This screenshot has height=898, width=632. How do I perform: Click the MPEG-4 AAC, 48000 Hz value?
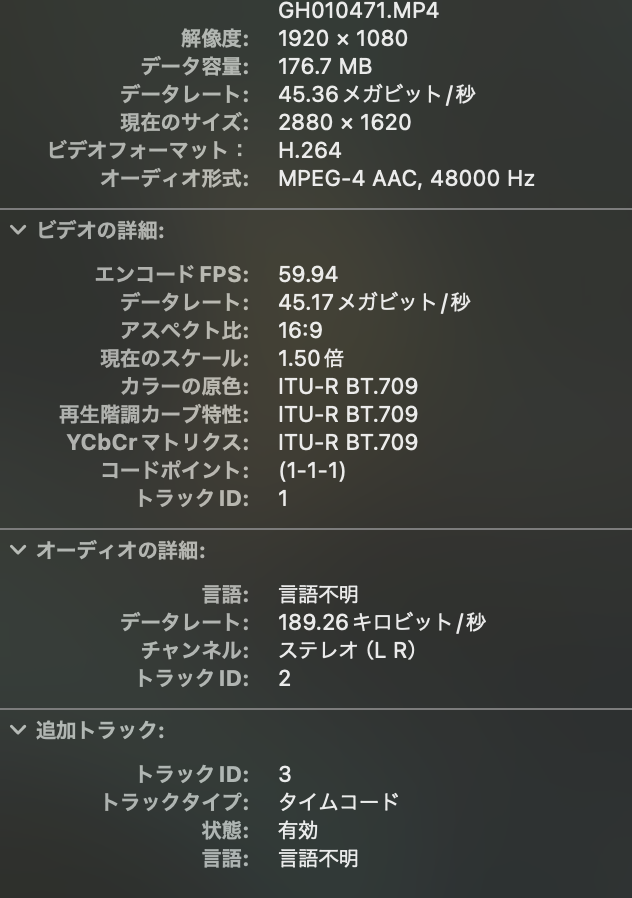(406, 179)
